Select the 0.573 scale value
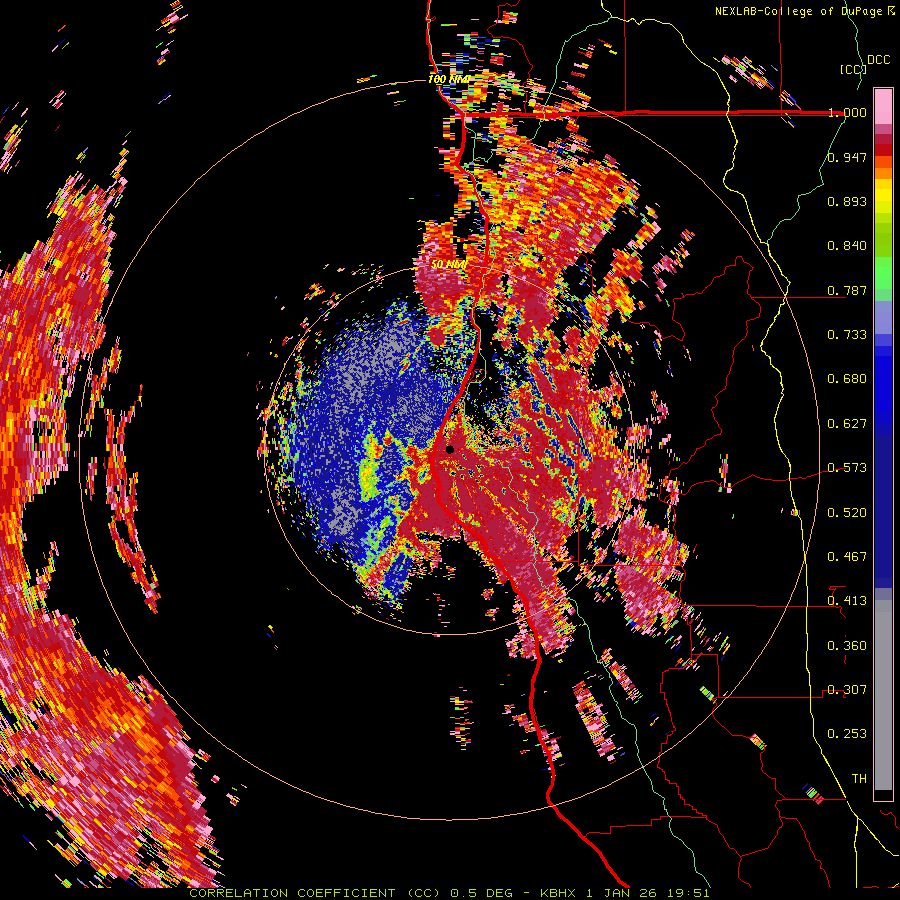Viewport: 900px width, 900px height. click(x=847, y=468)
